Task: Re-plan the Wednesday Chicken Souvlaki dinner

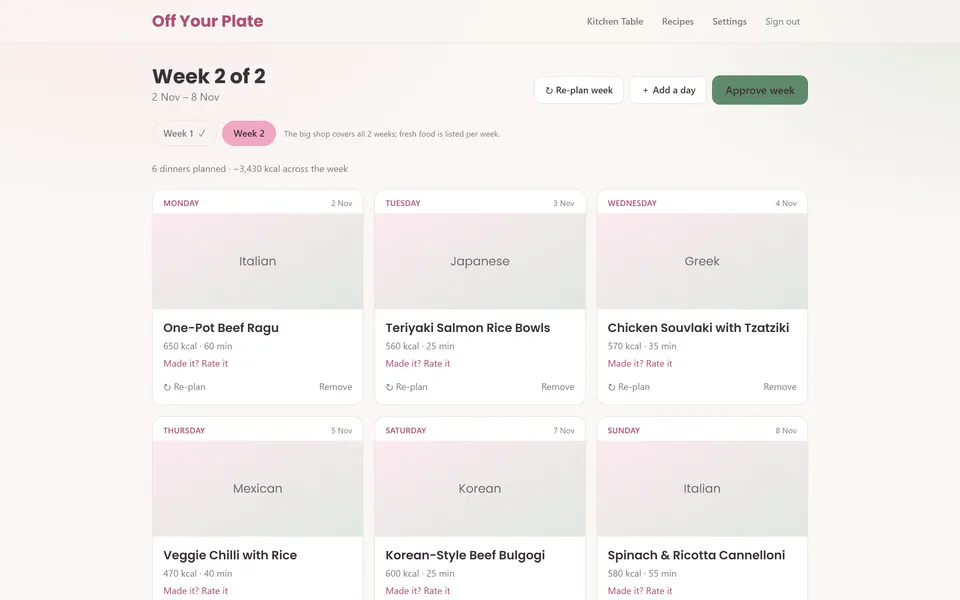Action: tap(629, 387)
